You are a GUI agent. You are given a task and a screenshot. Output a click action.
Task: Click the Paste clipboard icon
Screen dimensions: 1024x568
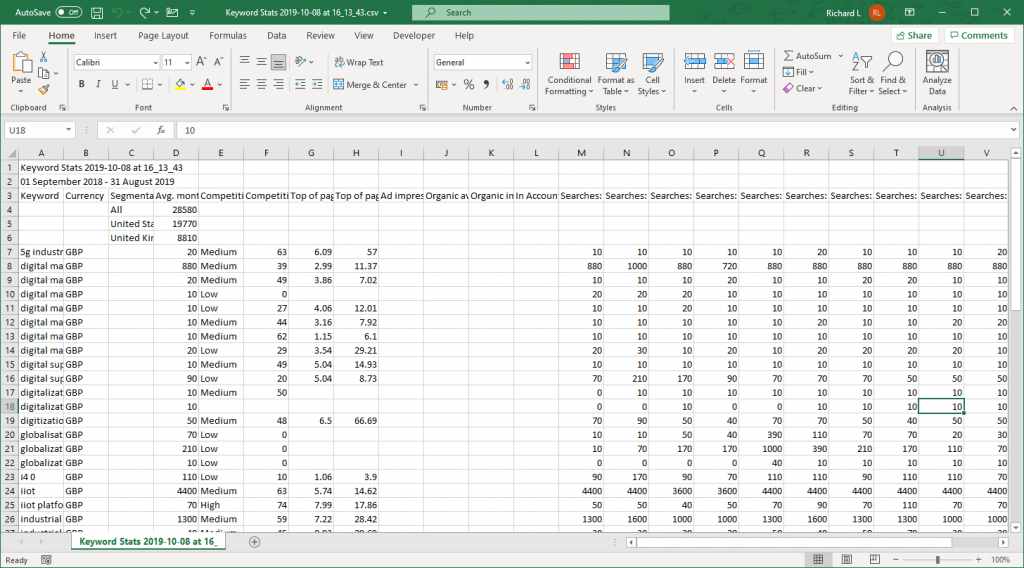(x=21, y=63)
